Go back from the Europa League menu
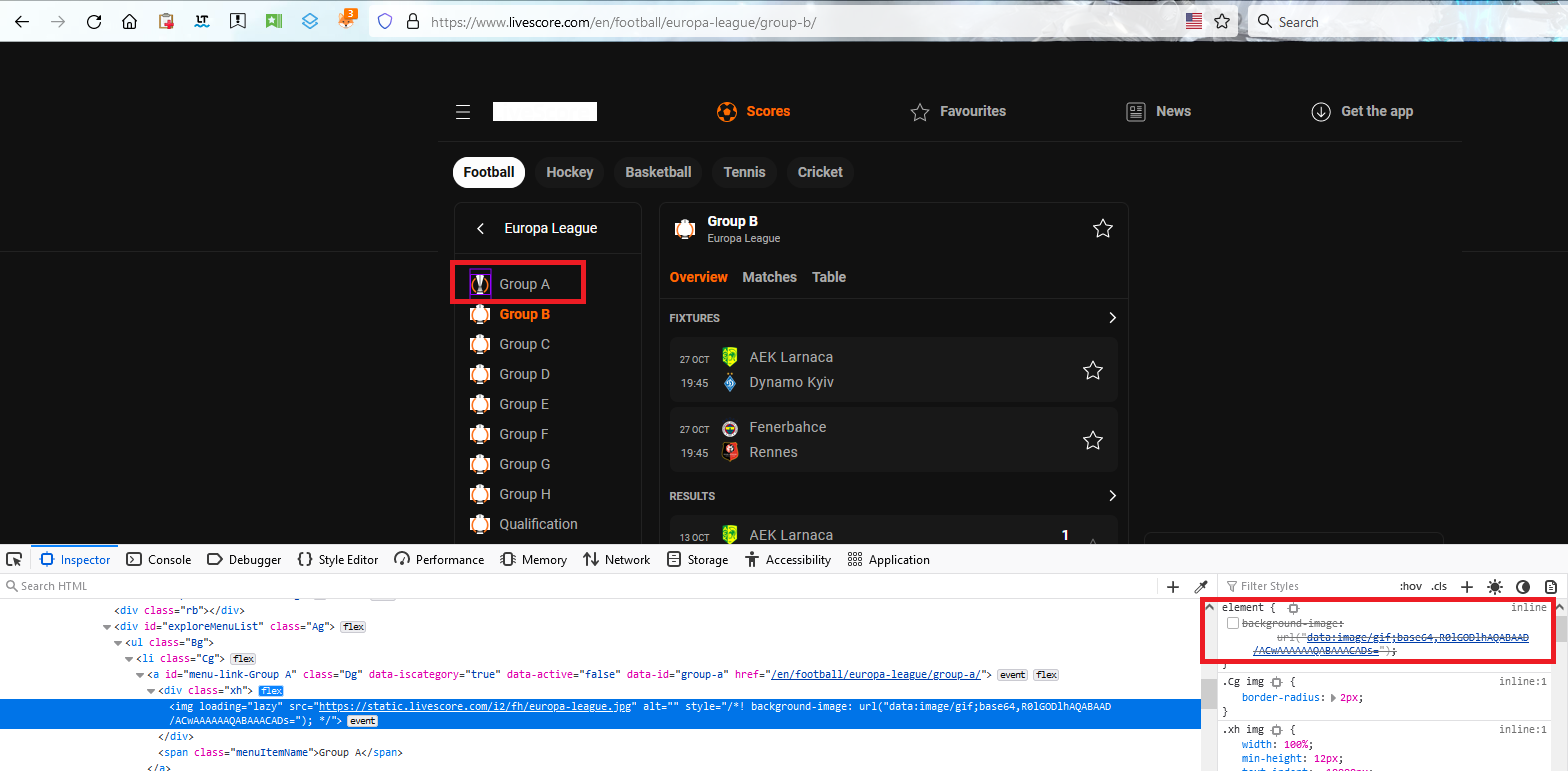 481,229
